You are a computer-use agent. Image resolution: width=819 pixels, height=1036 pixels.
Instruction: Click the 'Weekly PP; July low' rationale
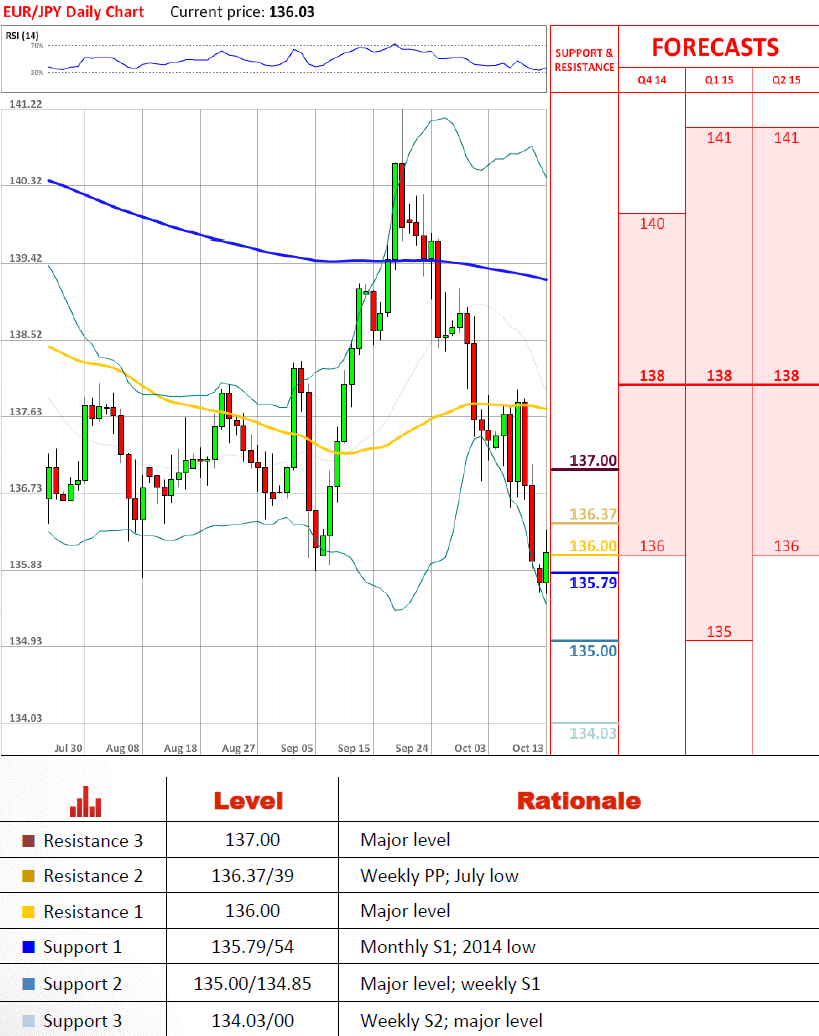(439, 876)
